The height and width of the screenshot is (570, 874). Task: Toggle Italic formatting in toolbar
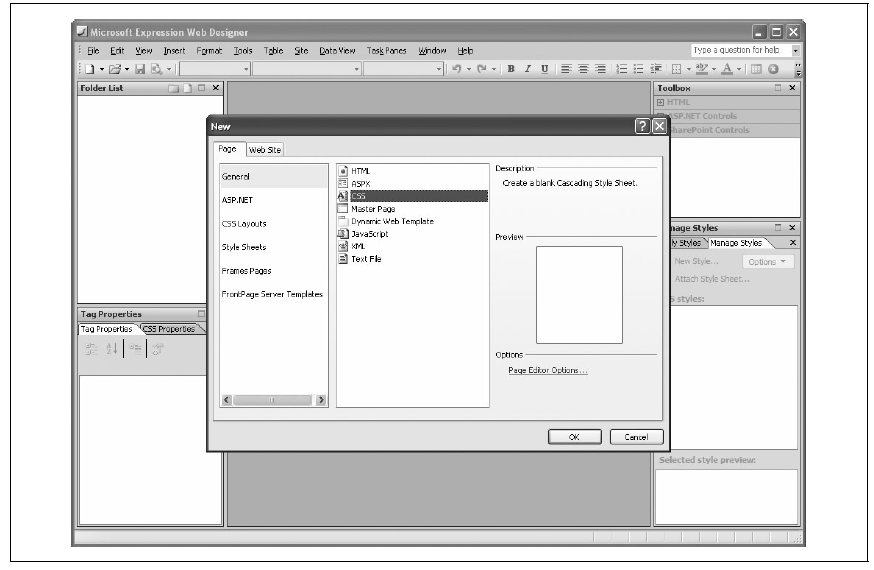[527, 69]
